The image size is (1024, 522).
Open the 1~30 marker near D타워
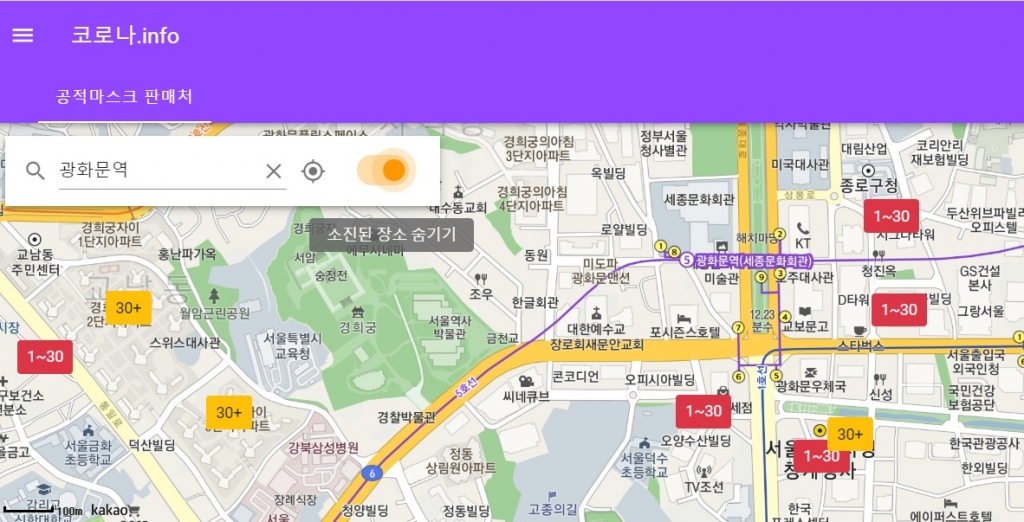[x=899, y=310]
